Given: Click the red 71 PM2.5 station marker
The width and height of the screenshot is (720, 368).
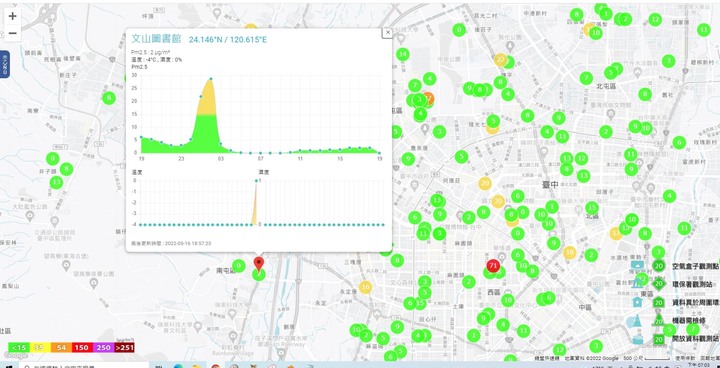Looking at the screenshot, I should coord(493,266).
